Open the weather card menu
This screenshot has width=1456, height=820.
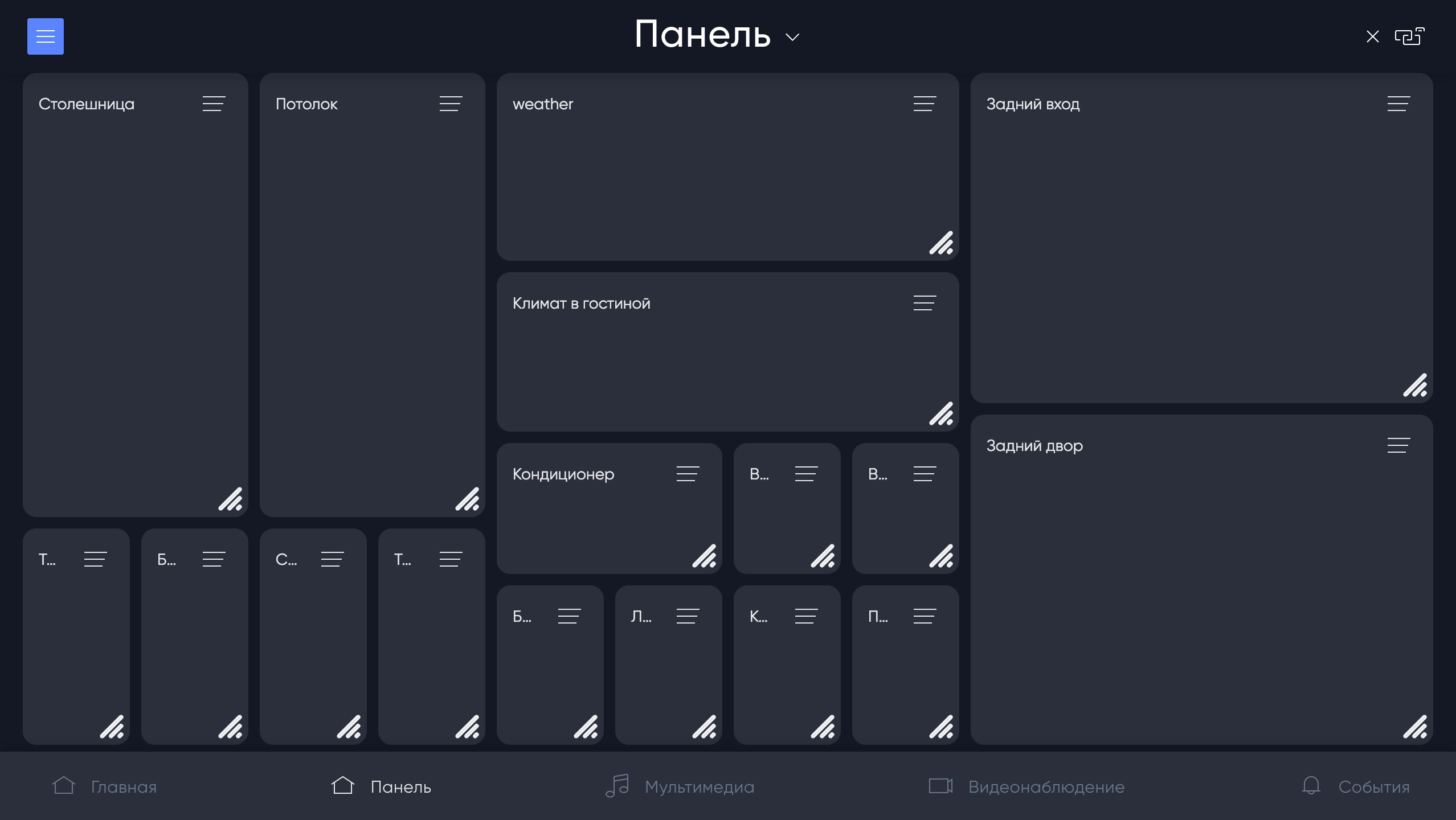(925, 104)
